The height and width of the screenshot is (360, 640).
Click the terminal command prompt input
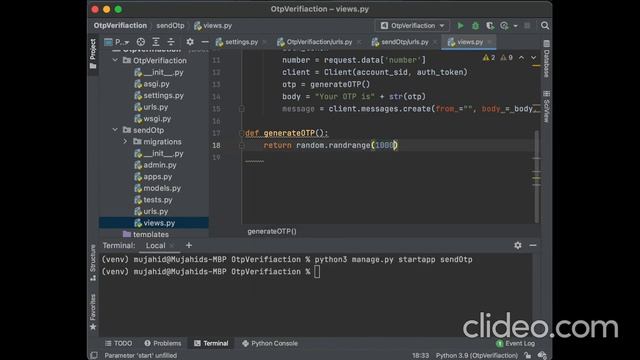(x=317, y=271)
